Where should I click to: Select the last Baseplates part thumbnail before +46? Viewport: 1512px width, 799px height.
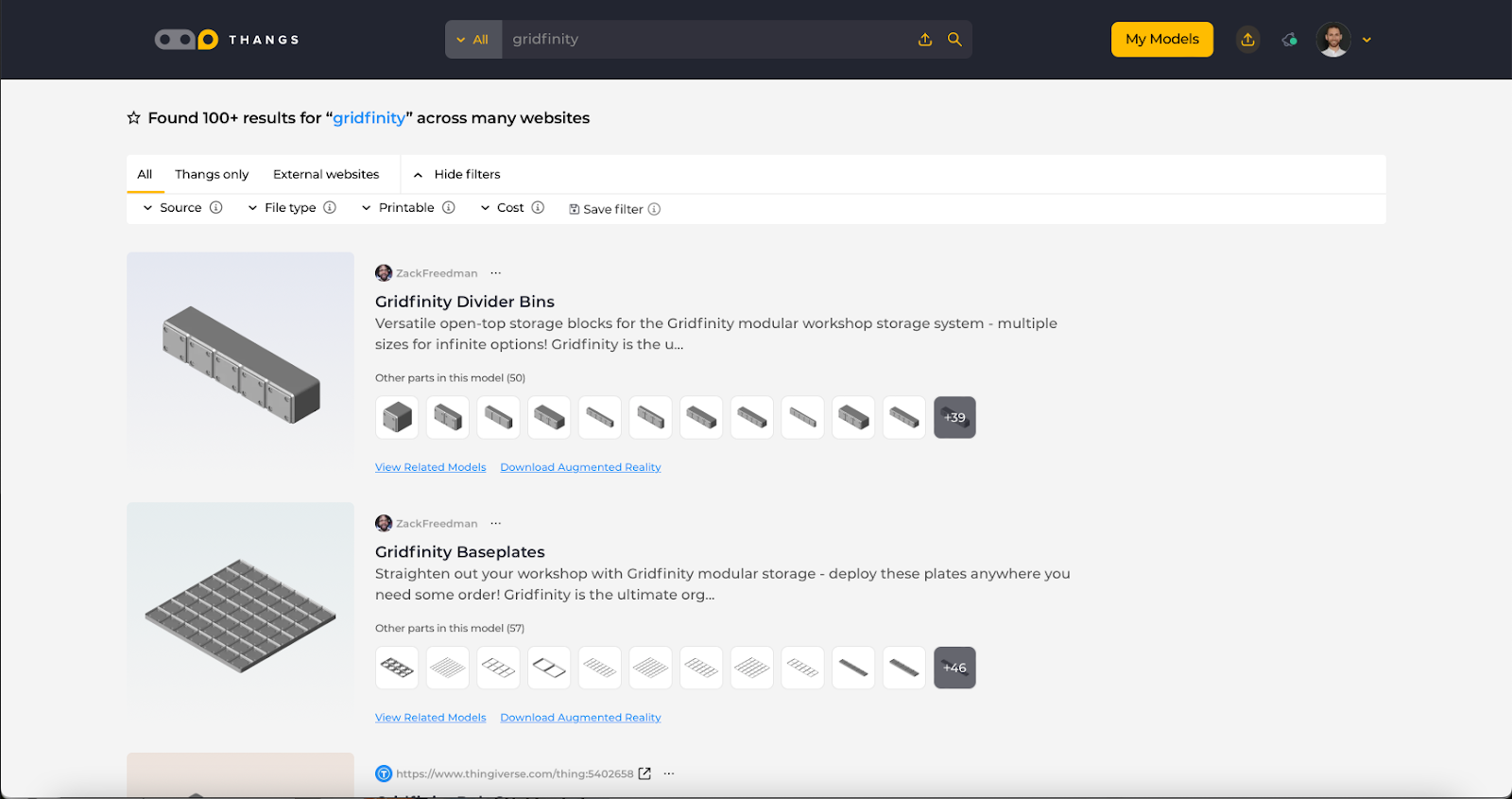point(904,668)
